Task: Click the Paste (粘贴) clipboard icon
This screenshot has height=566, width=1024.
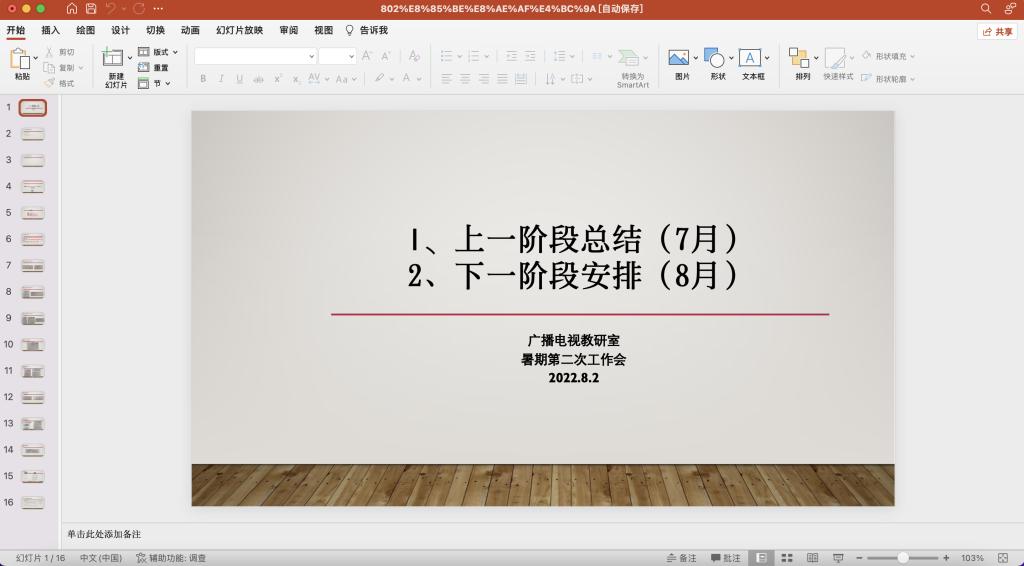Action: (20, 60)
